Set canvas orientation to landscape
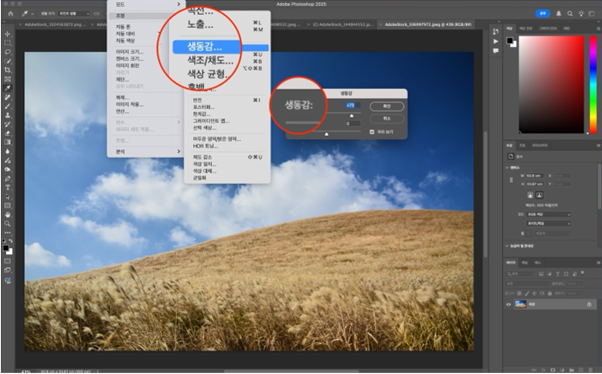Viewport: 602px width, 374px height. tap(539, 195)
